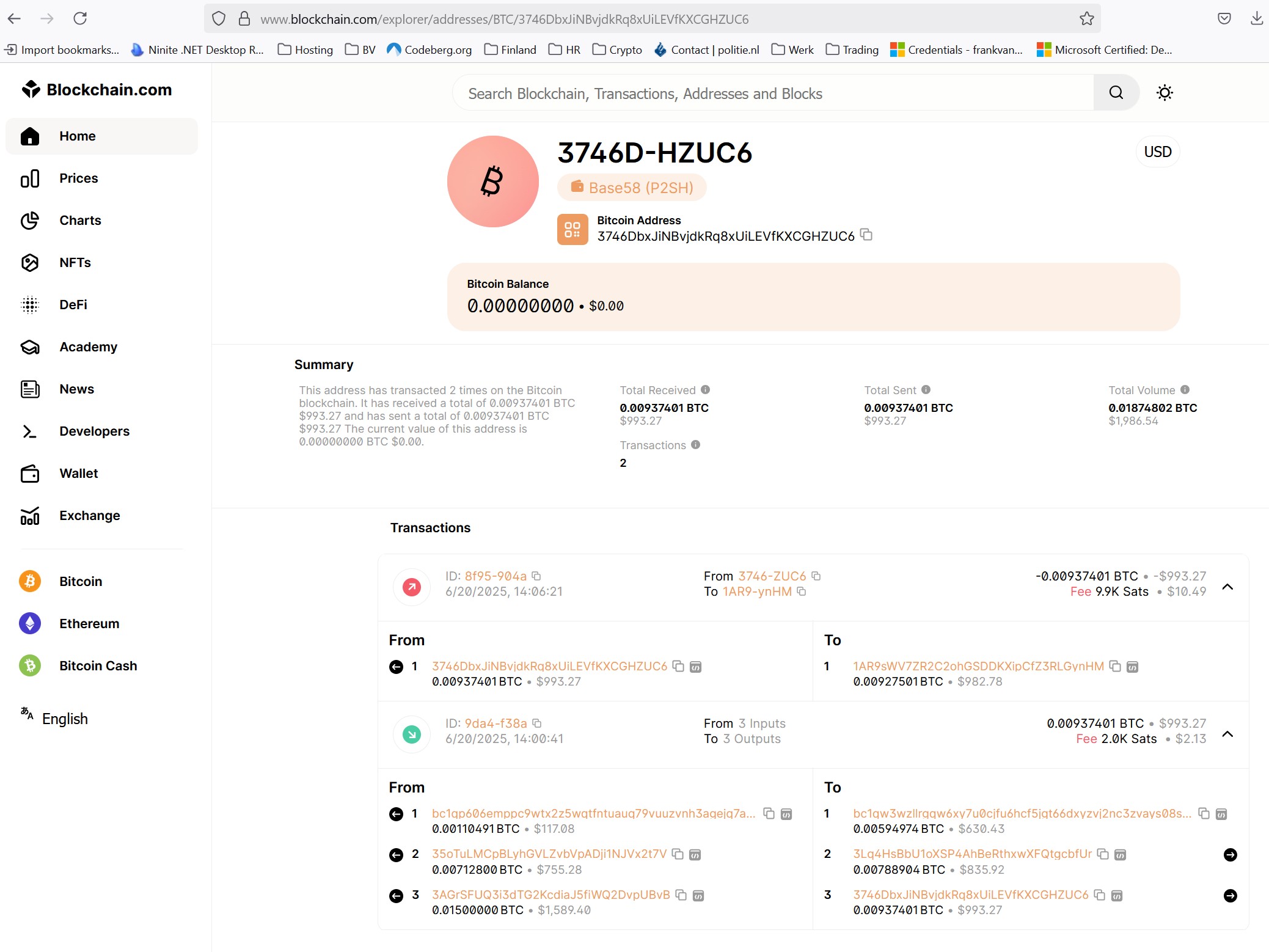Open the Crypto bookmarks folder
1269x952 pixels.
(617, 49)
